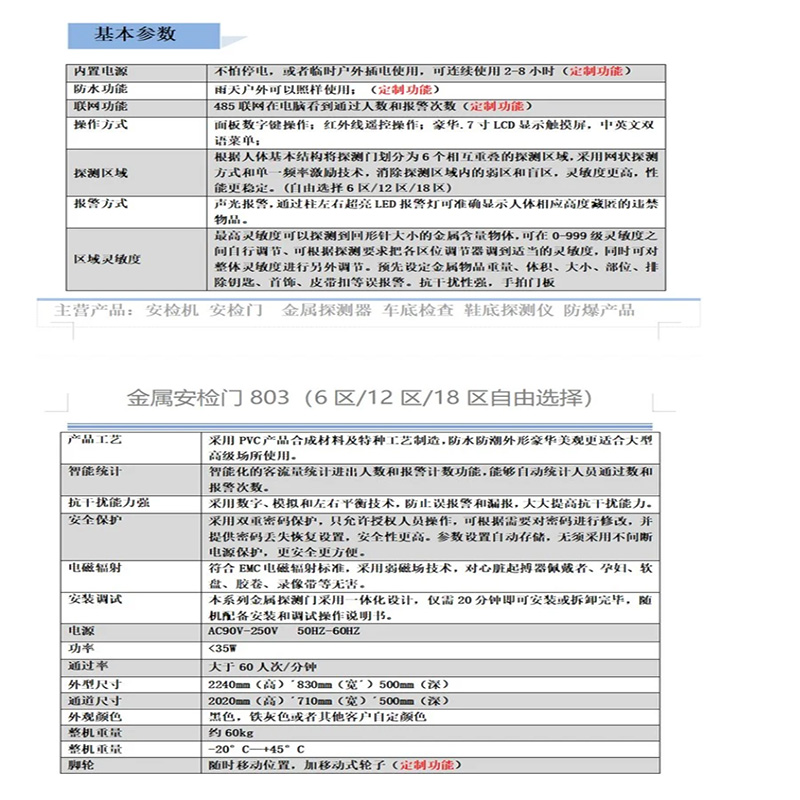Select the 安装调试 row label

pyautogui.click(x=94, y=600)
